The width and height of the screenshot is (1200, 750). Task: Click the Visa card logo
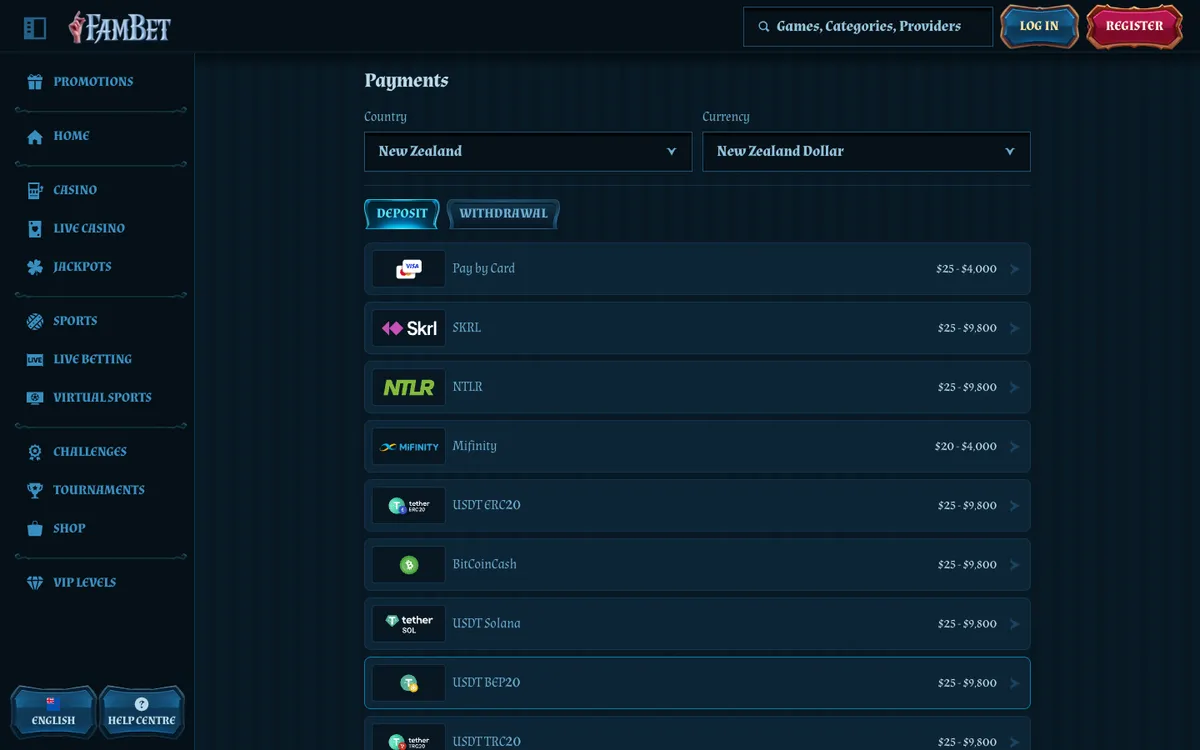[x=409, y=269]
